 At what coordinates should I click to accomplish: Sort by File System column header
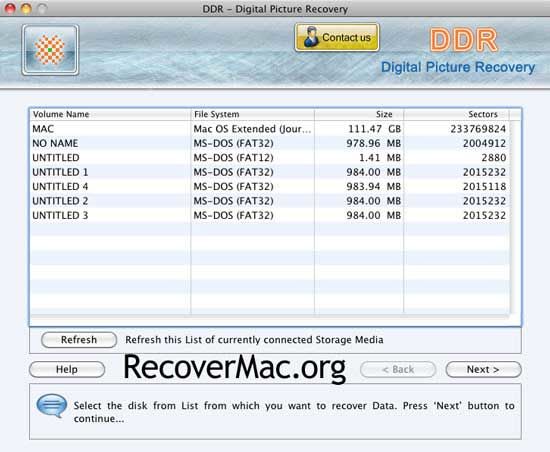pyautogui.click(x=253, y=114)
